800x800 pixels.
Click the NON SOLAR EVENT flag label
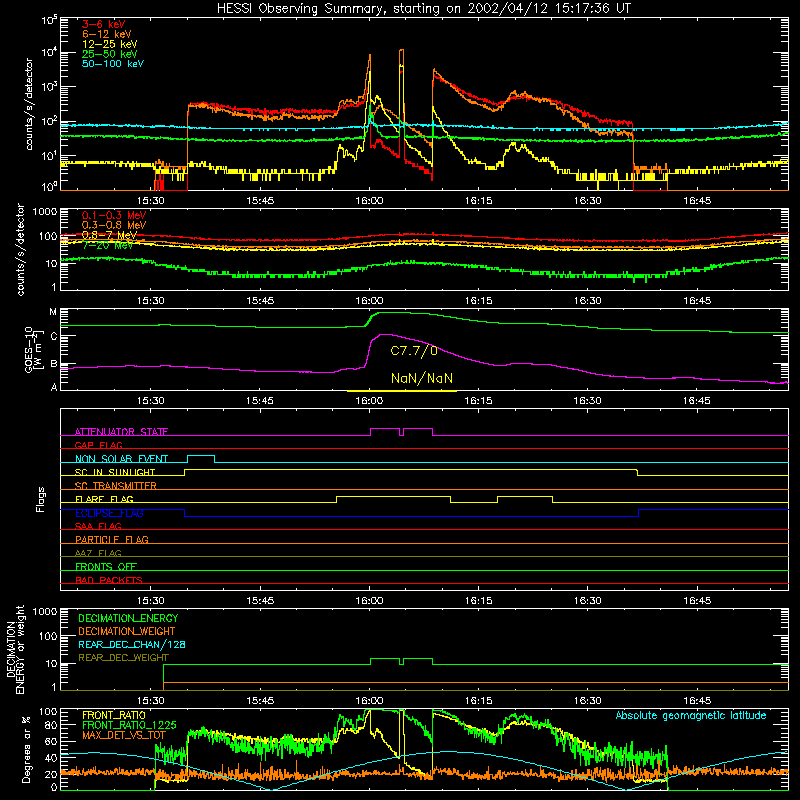121,459
